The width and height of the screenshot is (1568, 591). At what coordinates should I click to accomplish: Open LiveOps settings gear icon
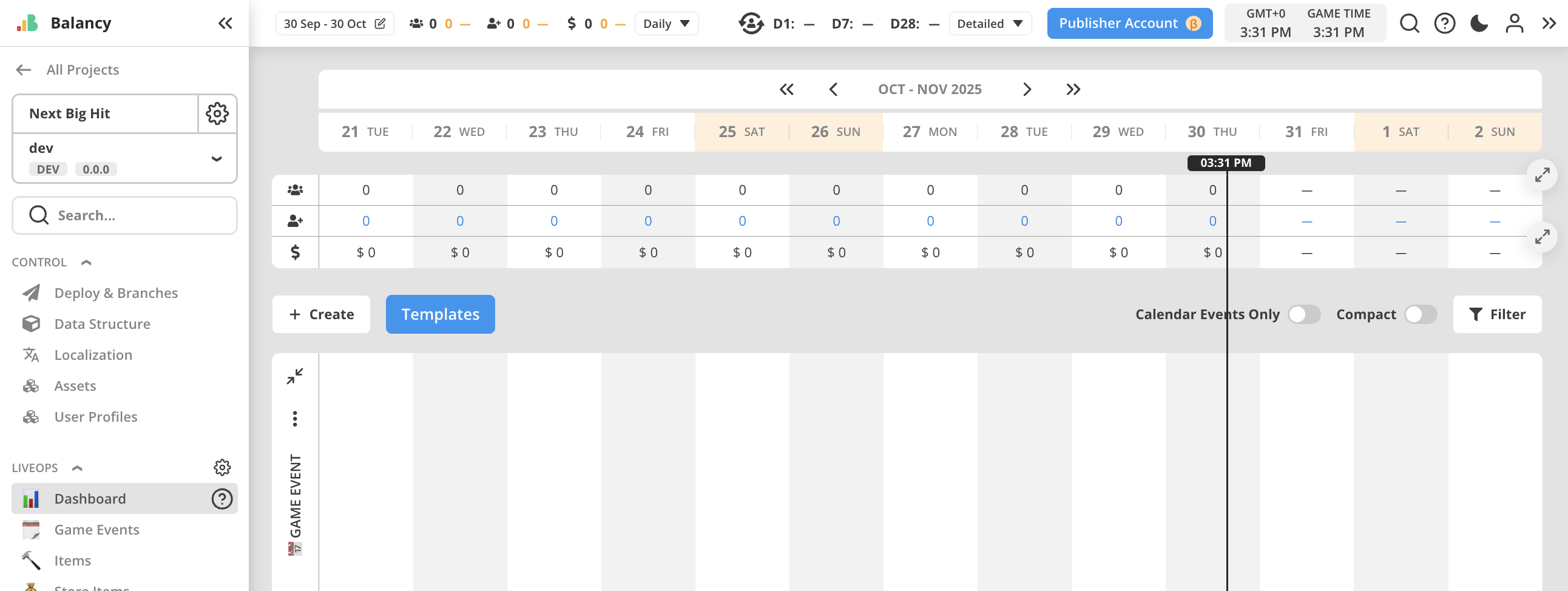[222, 467]
